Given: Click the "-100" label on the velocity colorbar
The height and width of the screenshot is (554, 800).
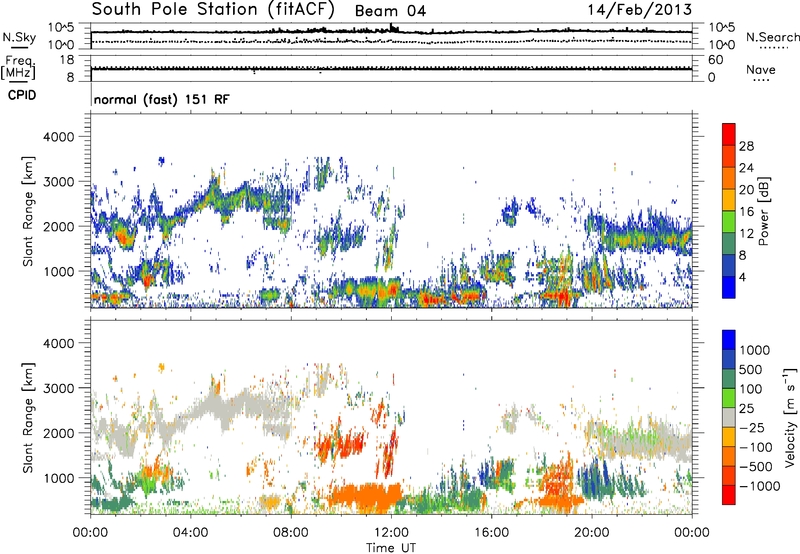Looking at the screenshot, I should 756,447.
